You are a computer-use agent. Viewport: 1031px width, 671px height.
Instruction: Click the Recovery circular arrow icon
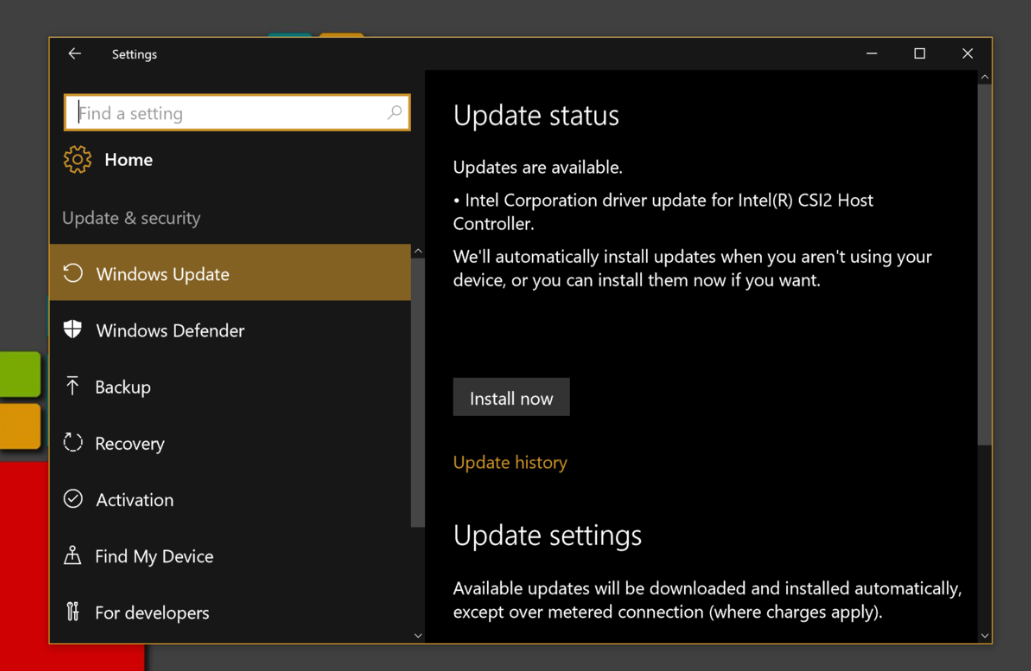73,442
